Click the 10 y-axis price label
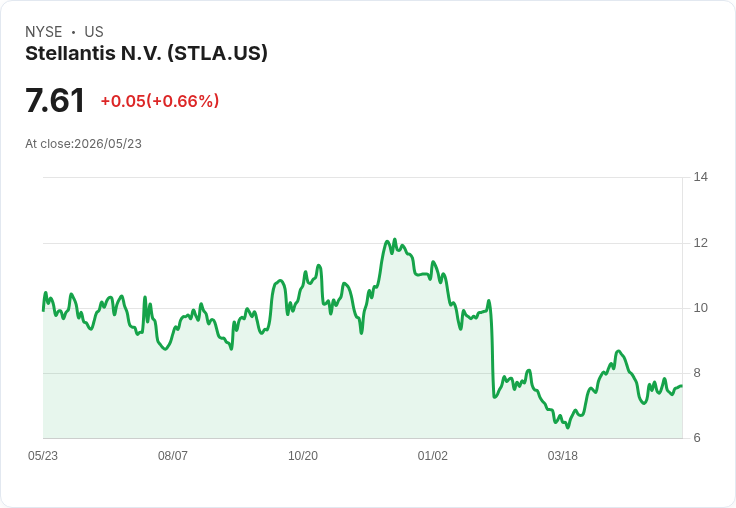 tap(701, 308)
